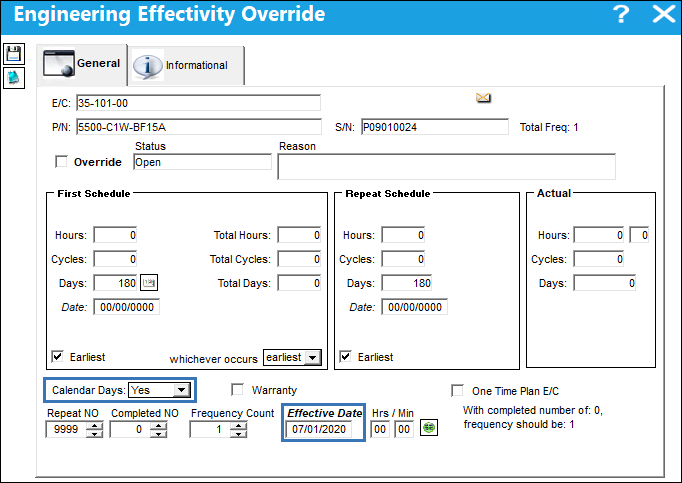The width and height of the screenshot is (682, 483).
Task: Click the notes book icon below Save
Action: (14, 78)
